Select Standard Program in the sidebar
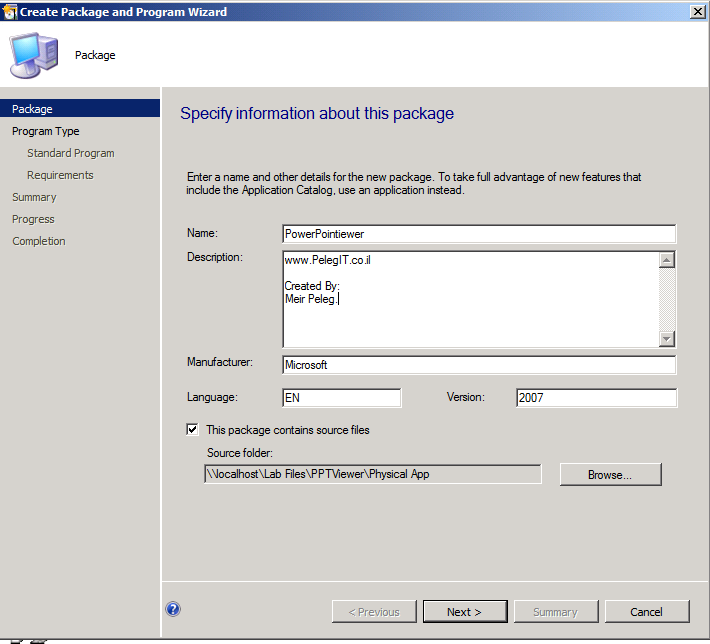 (71, 153)
